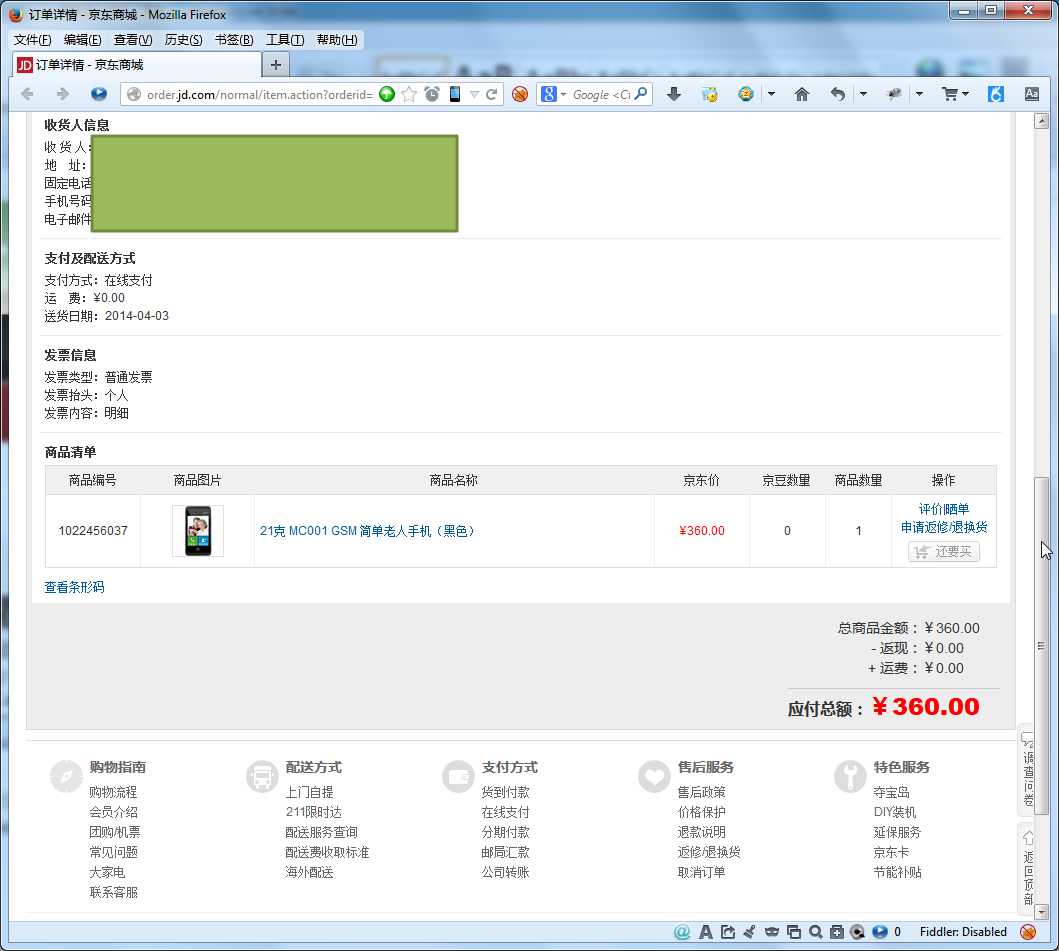Click the 评价晒单 link
Viewport: 1059px width, 951px height.
point(944,509)
